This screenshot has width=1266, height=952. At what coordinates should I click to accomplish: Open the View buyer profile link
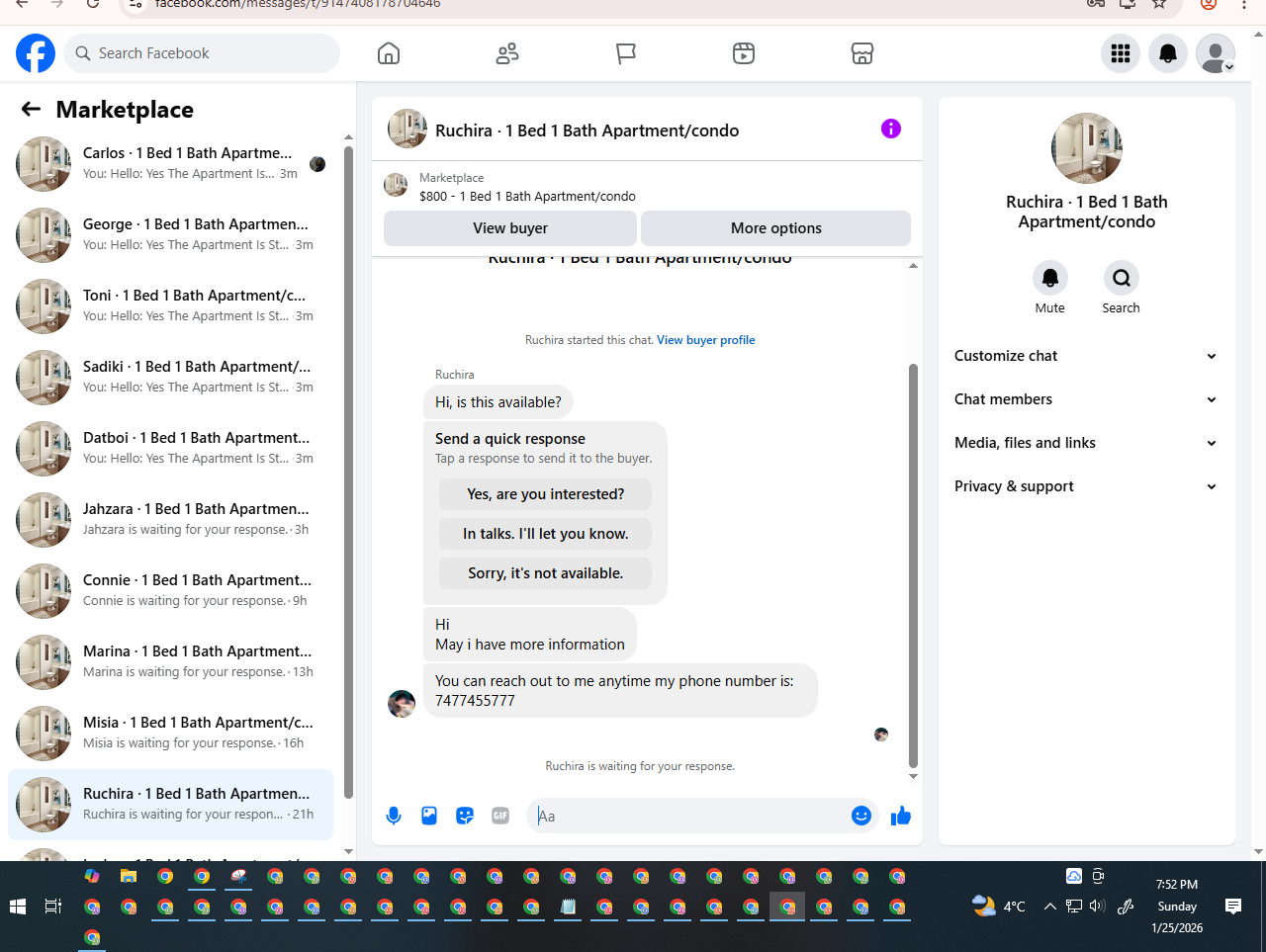(706, 340)
